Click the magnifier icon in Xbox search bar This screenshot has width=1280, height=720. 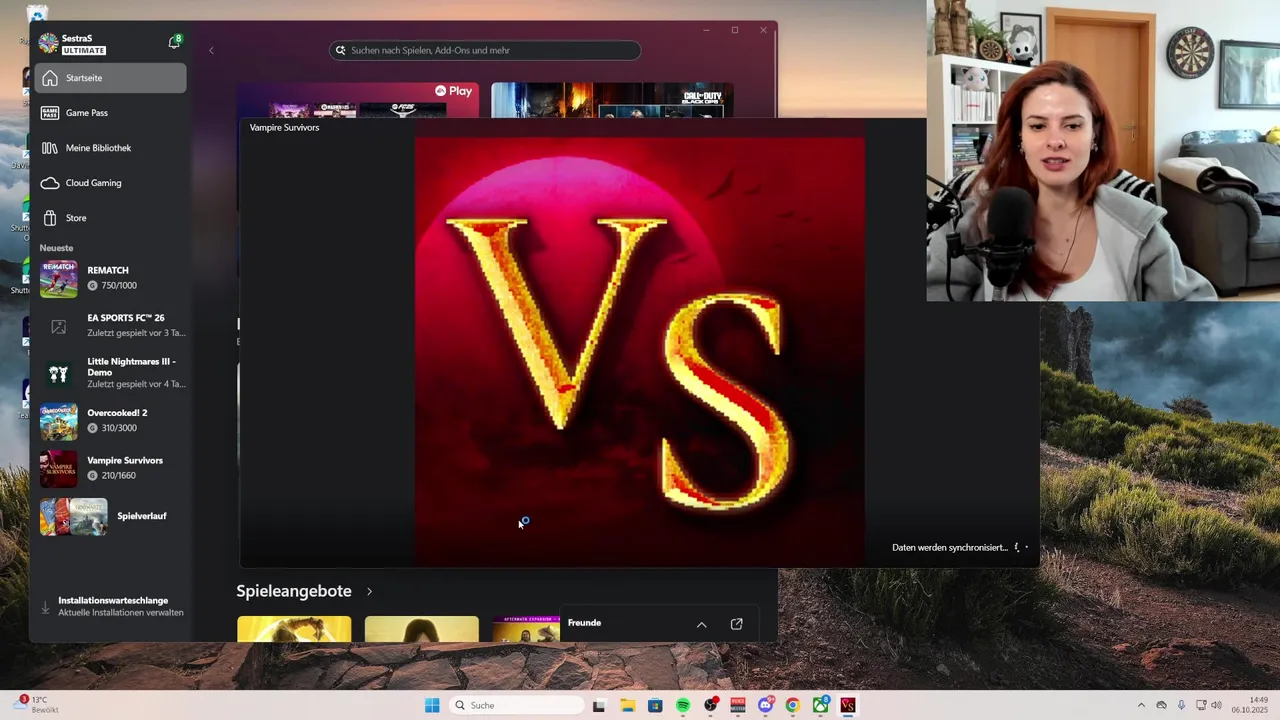click(340, 50)
